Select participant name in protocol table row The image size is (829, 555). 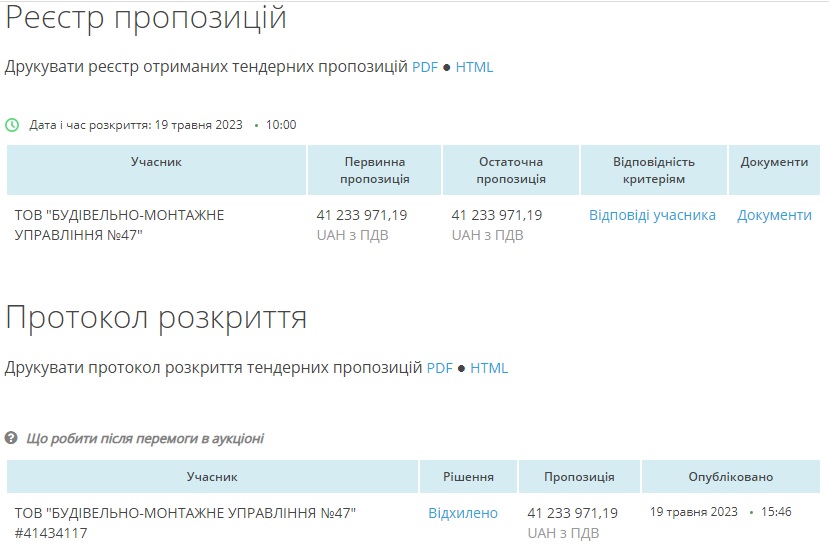(x=185, y=513)
